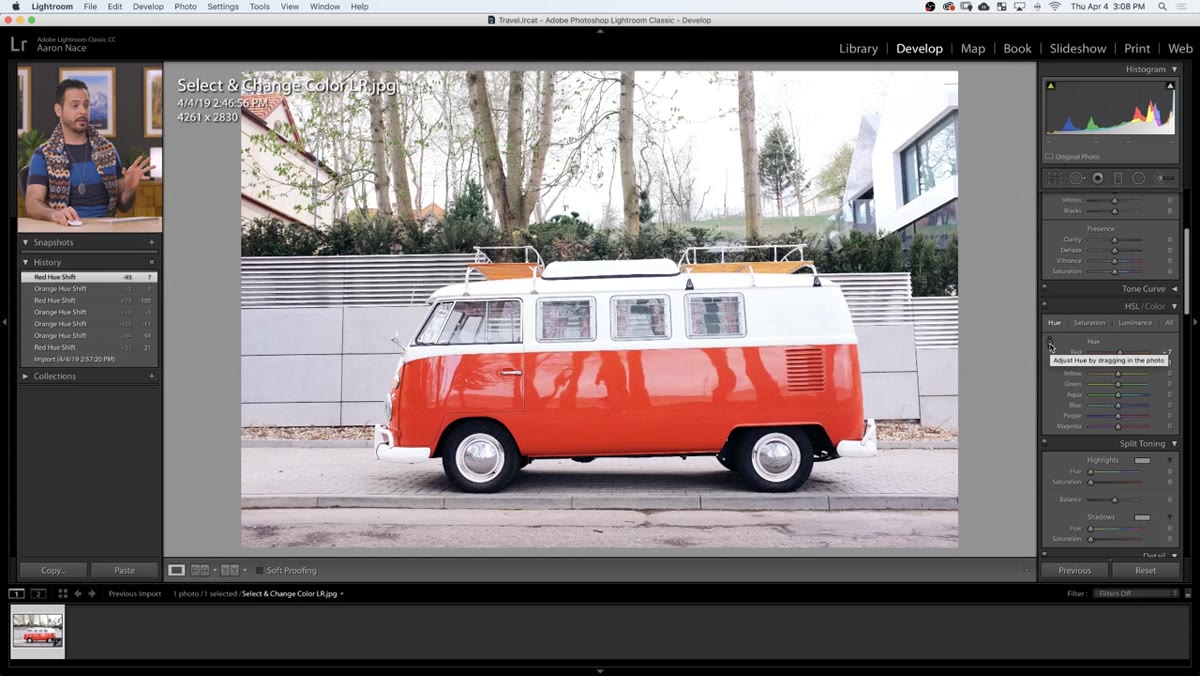Collapse the Histogram panel triangle
Viewport: 1200px width, 676px height.
1174,69
